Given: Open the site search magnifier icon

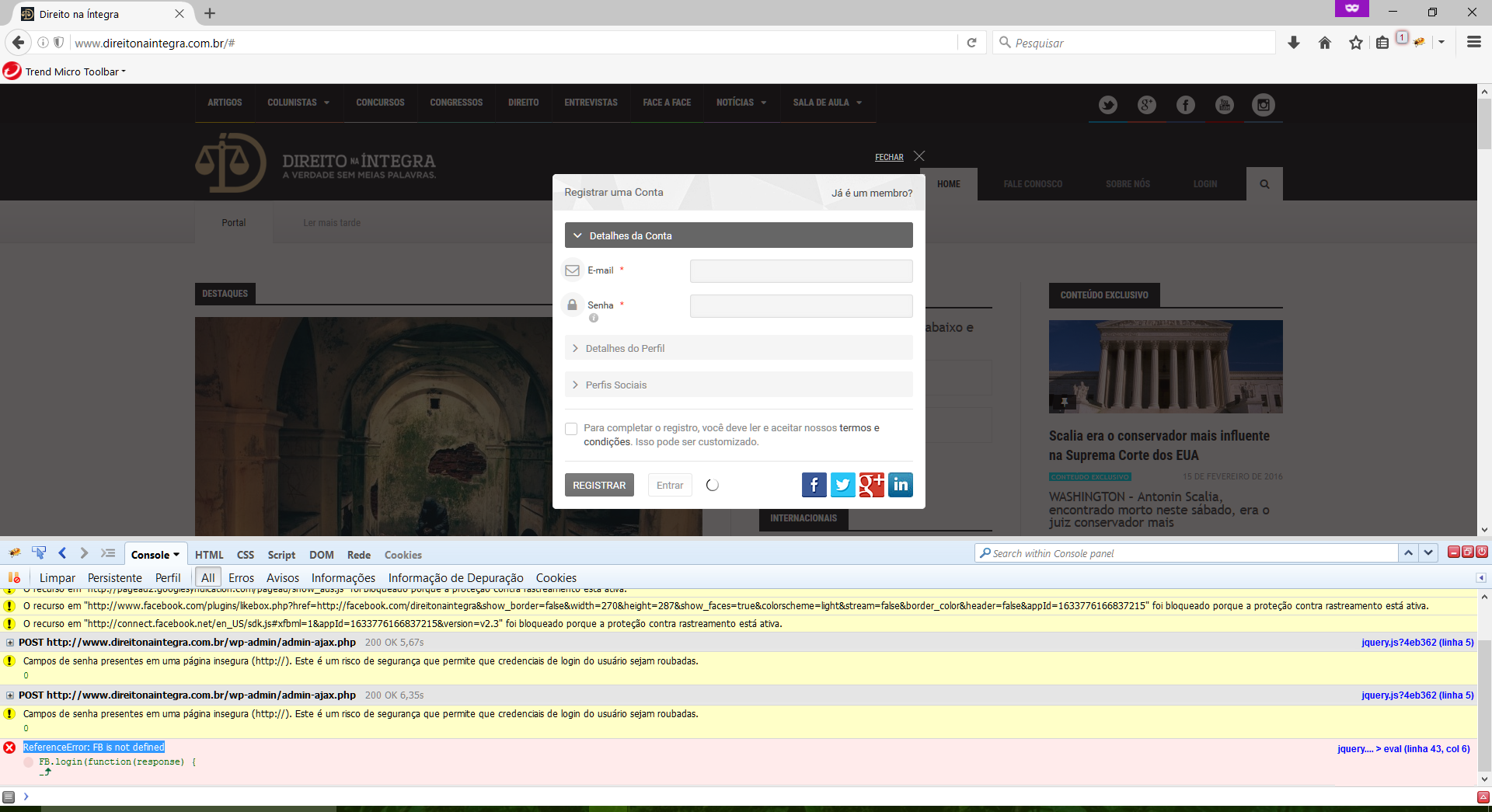Looking at the screenshot, I should tap(1264, 184).
